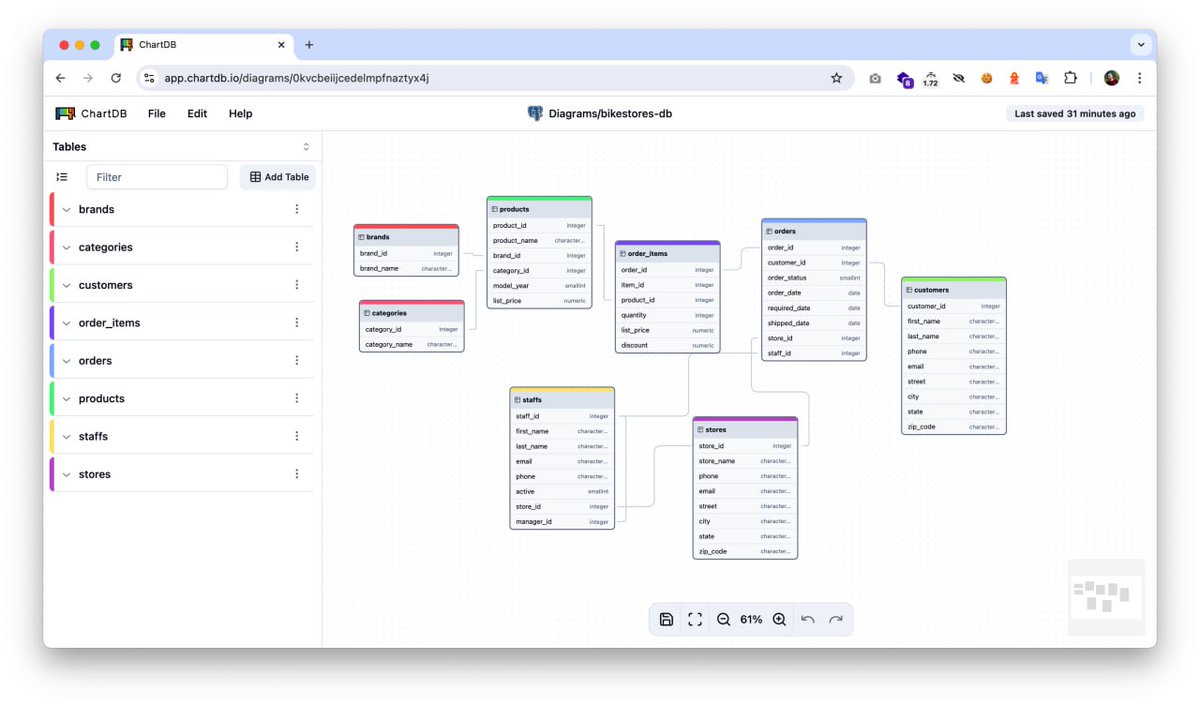Bookmark this page with the star icon
This screenshot has height=705, width=1200.
coord(837,78)
